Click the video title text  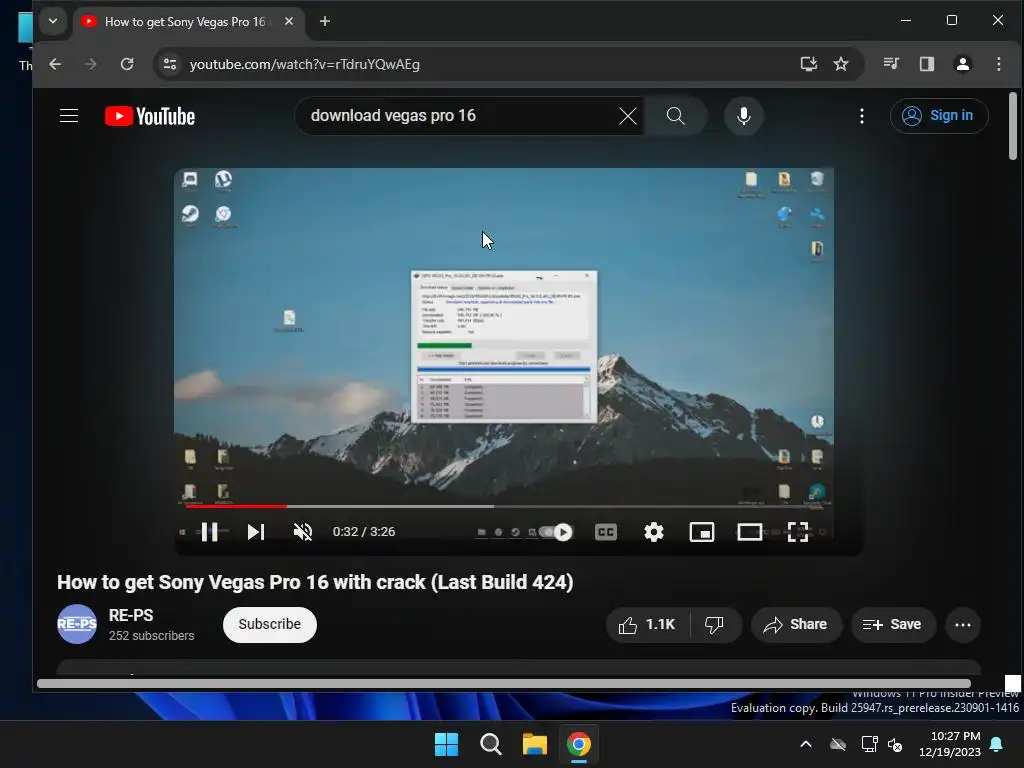coord(315,582)
